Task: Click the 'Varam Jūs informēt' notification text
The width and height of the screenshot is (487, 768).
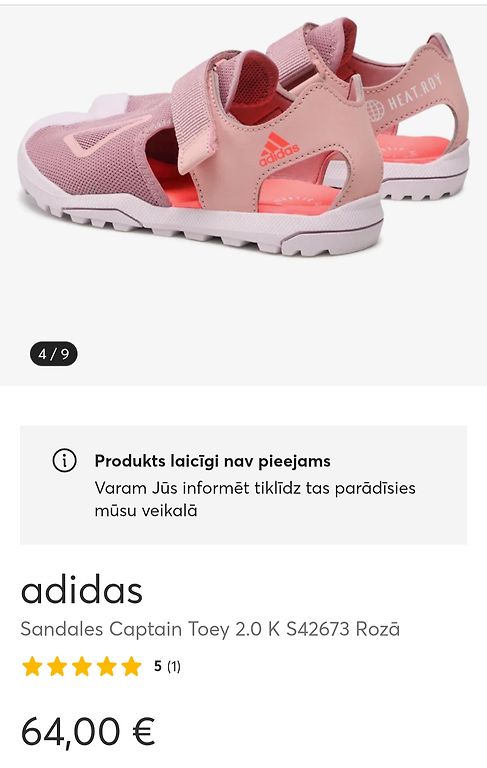Action: tap(255, 499)
